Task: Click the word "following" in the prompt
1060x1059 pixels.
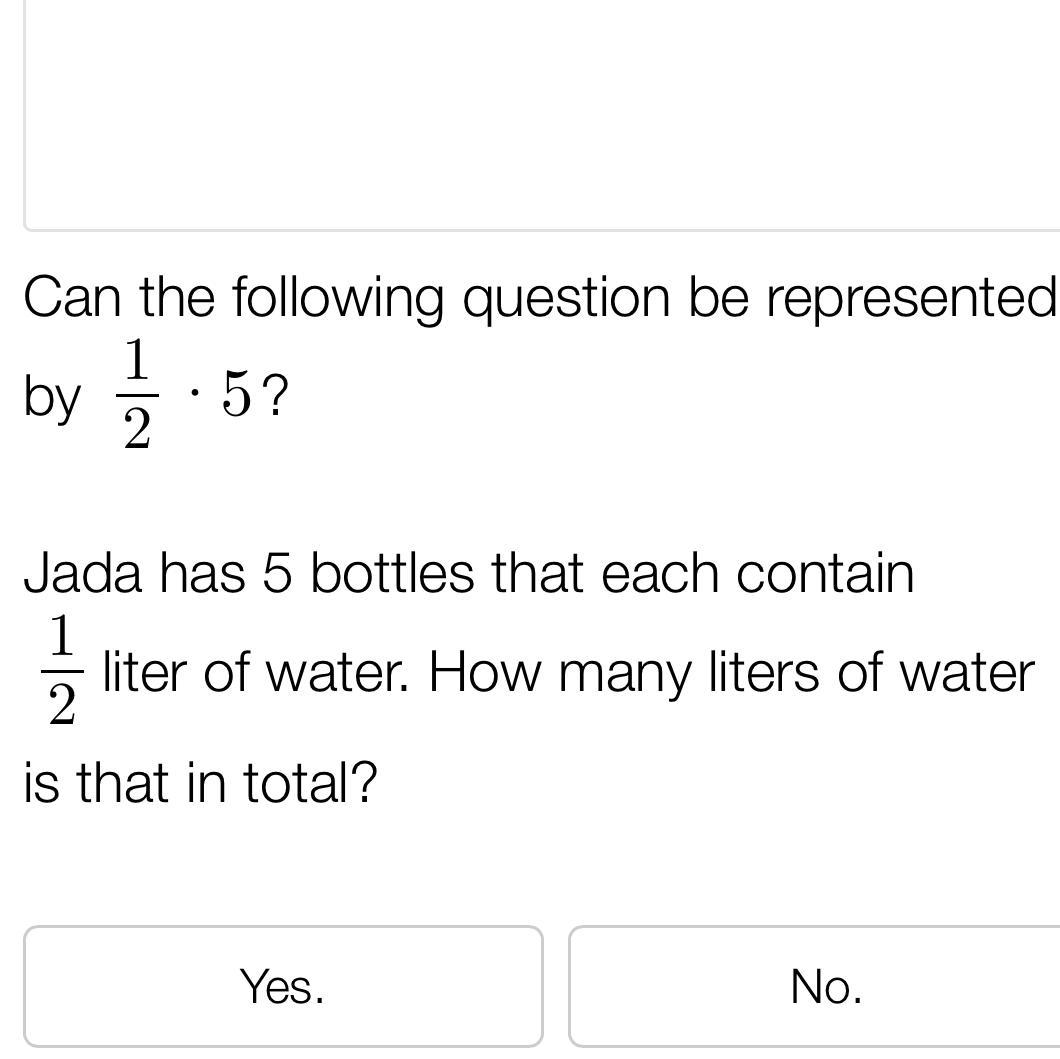Action: pyautogui.click(x=337, y=298)
